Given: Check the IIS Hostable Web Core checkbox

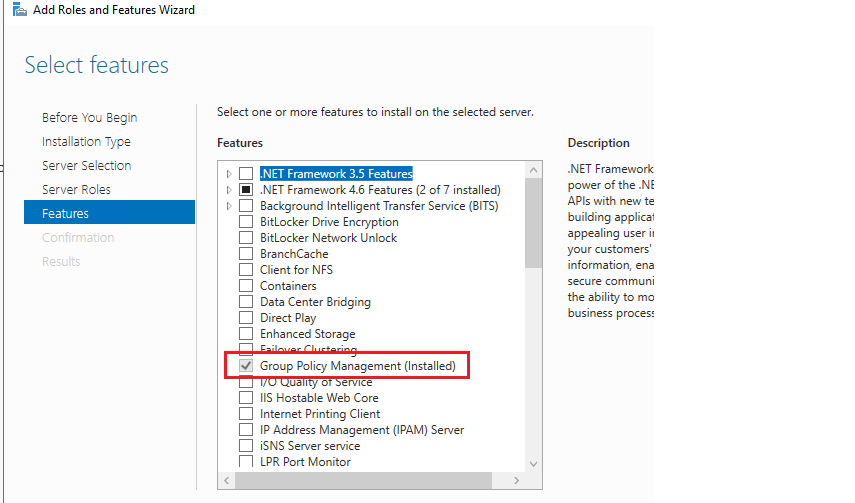Looking at the screenshot, I should (246, 398).
